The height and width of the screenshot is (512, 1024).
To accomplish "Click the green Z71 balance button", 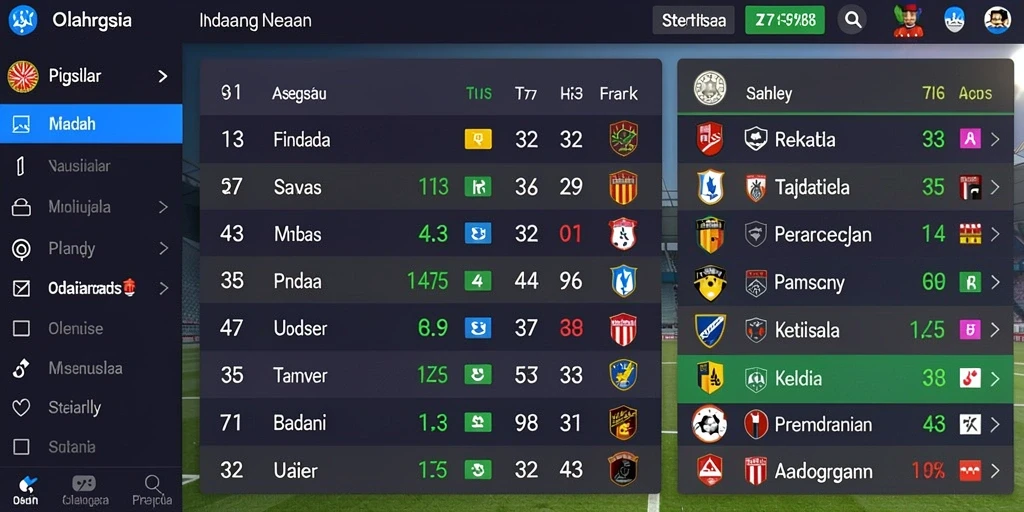I will [x=785, y=20].
